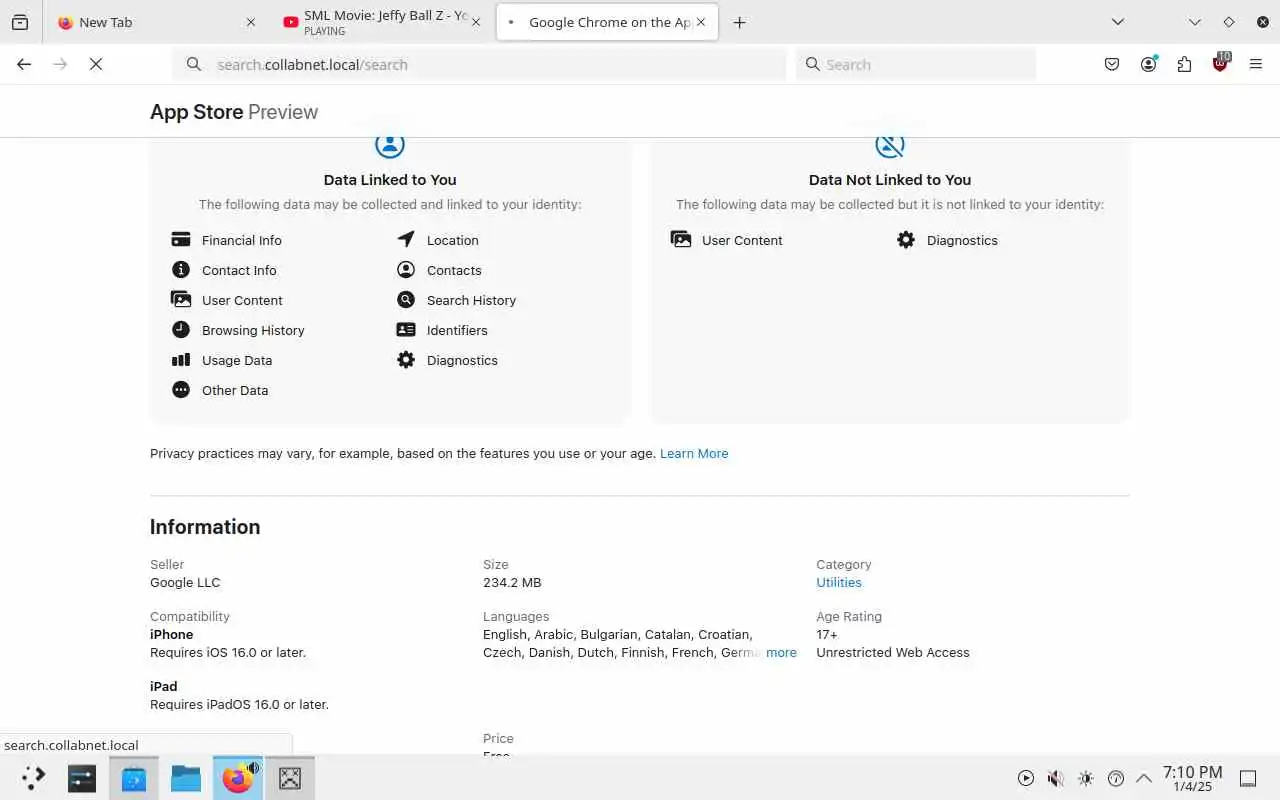Open the application launcher on taskbar
This screenshot has width=1280, height=800.
point(33,778)
